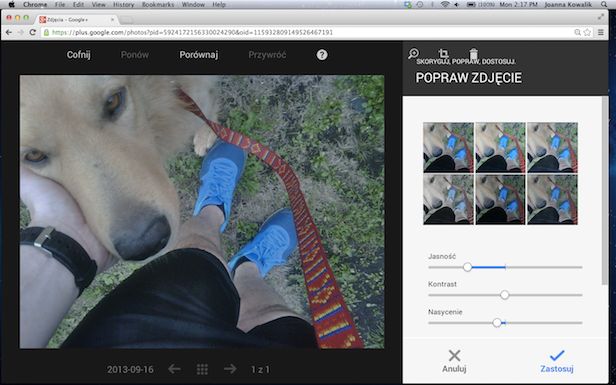Click Ponów to redo
The image size is (616, 385).
tap(135, 55)
